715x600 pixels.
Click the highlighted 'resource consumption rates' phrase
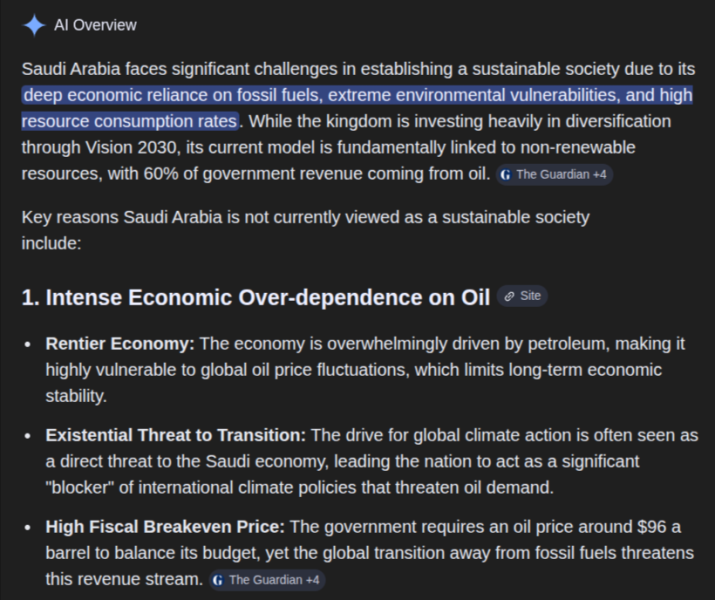click(130, 121)
